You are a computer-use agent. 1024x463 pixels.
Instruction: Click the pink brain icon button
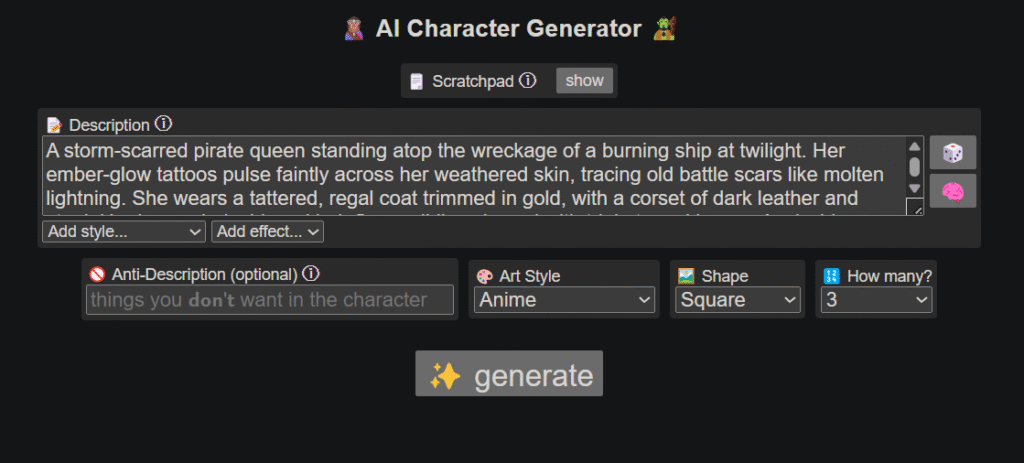(953, 191)
